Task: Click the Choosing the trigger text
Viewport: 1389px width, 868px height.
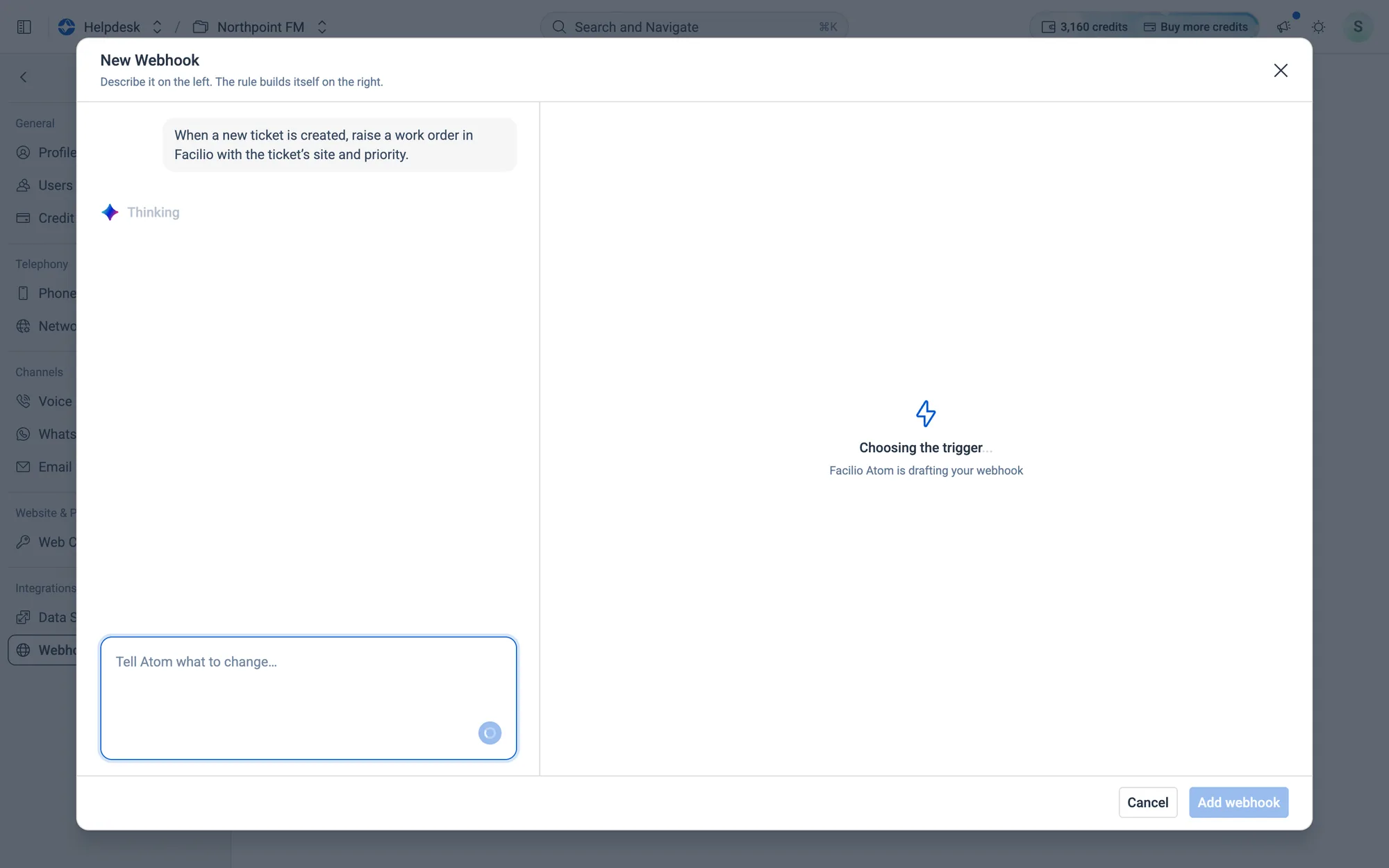Action: 926,448
